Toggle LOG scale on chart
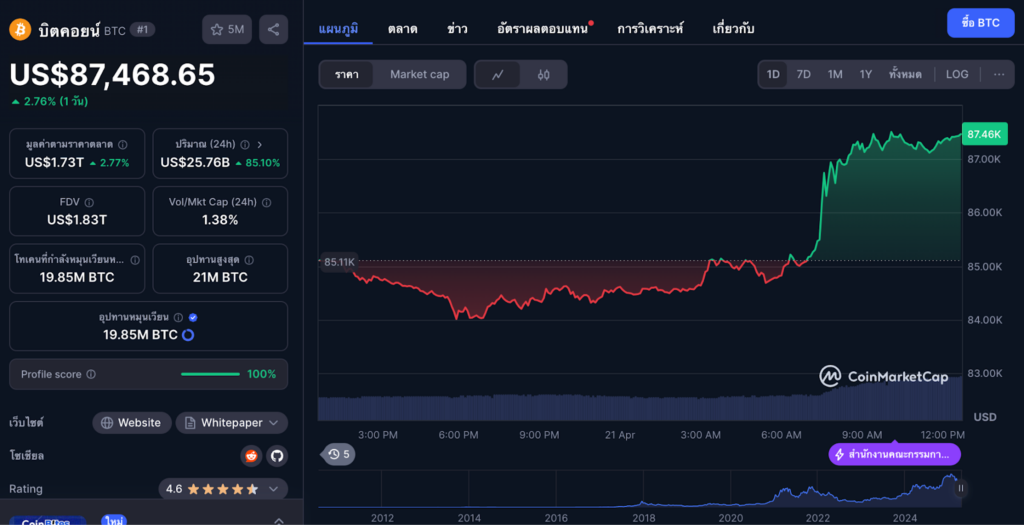The height and width of the screenshot is (525, 1024). (x=957, y=74)
